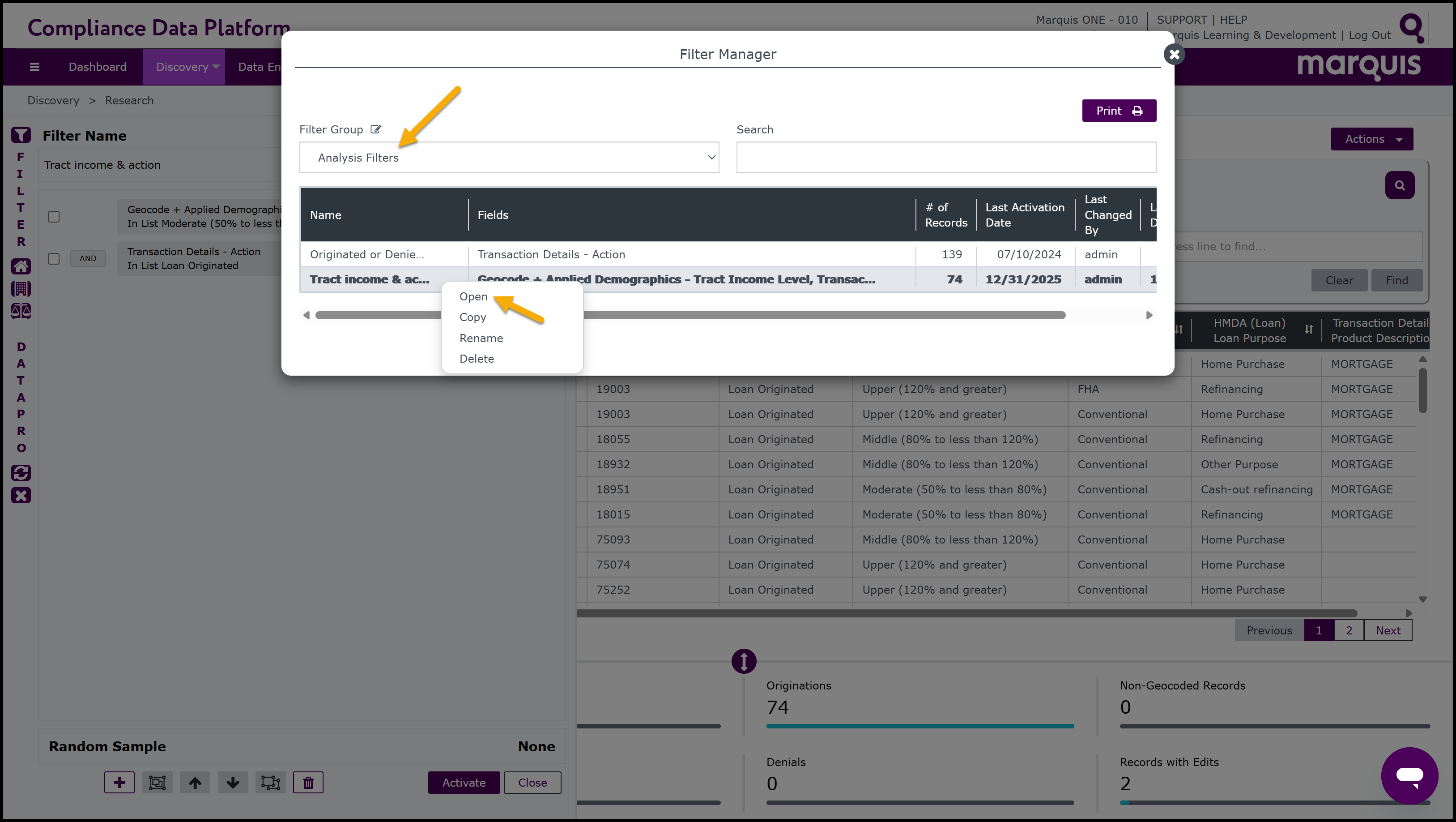Toggle the AND operator button
Image resolution: width=1456 pixels, height=822 pixels.
tap(88, 258)
